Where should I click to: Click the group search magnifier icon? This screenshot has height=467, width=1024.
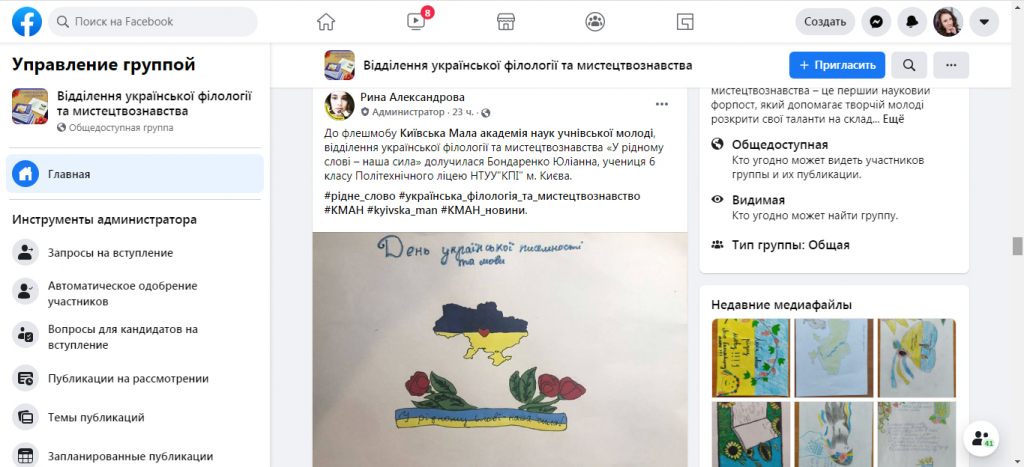(x=908, y=65)
